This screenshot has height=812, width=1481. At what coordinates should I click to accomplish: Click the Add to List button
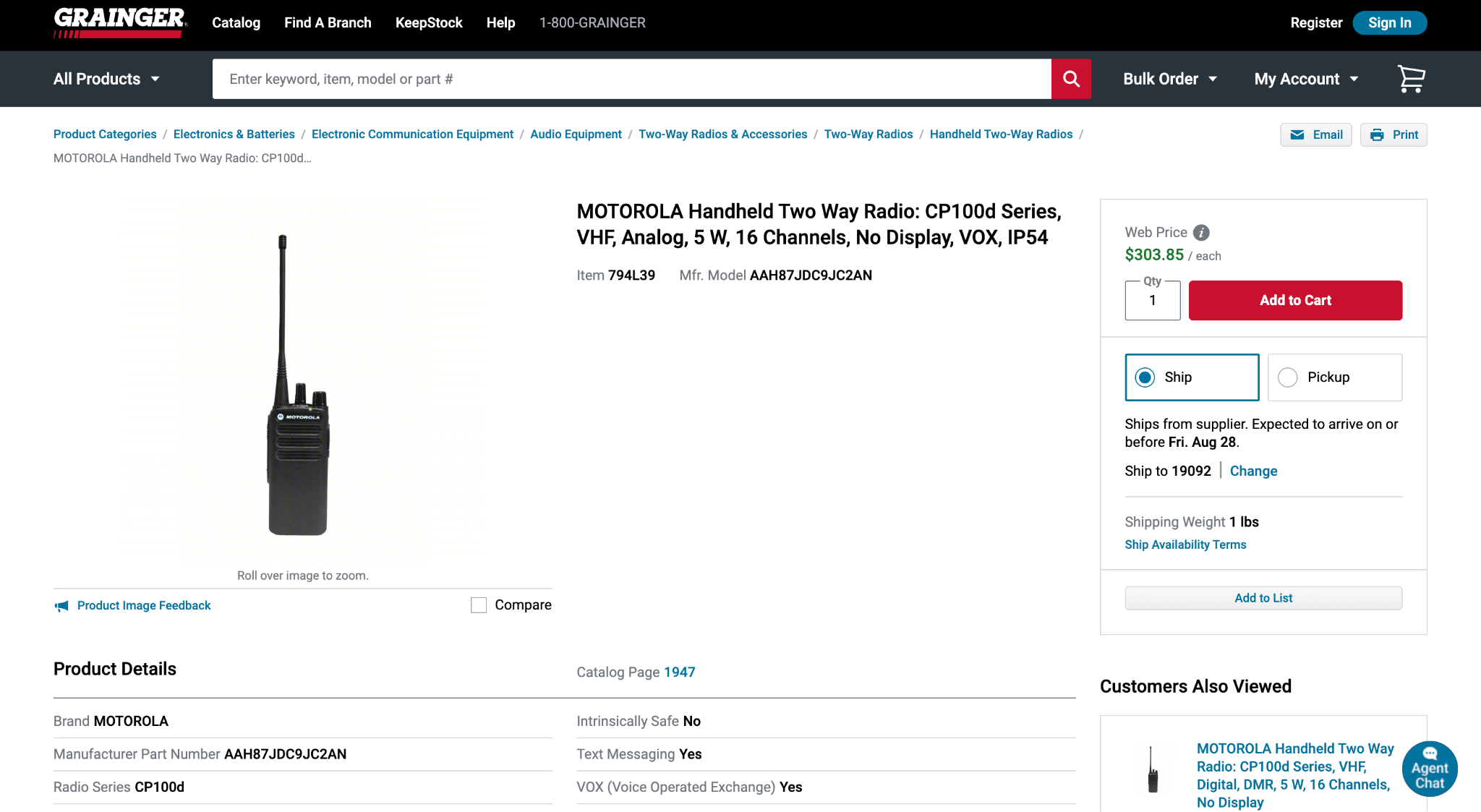(1263, 598)
